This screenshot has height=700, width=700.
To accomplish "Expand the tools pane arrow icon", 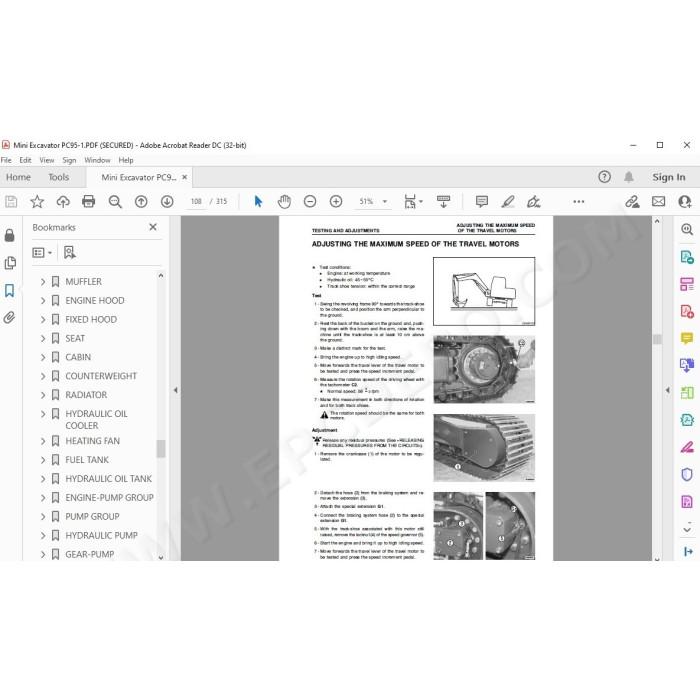I will [x=688, y=552].
